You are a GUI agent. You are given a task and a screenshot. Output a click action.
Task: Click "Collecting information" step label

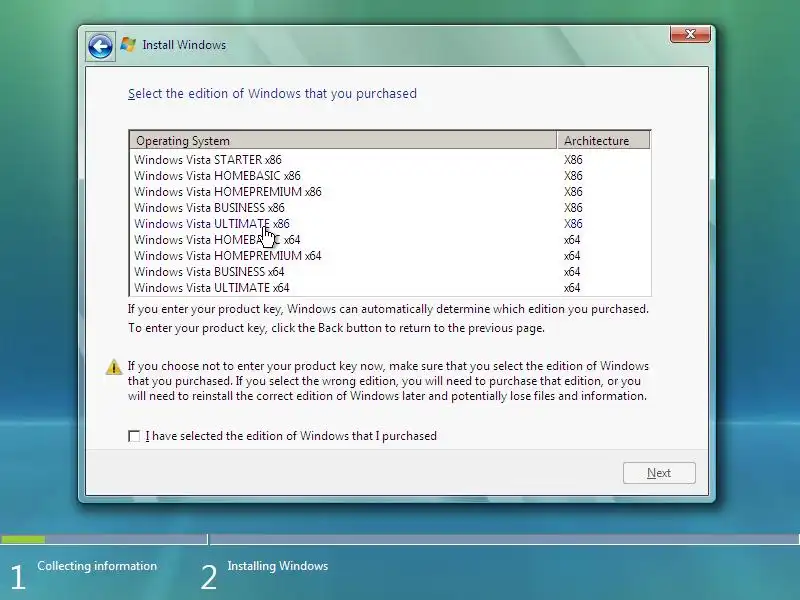pos(97,566)
